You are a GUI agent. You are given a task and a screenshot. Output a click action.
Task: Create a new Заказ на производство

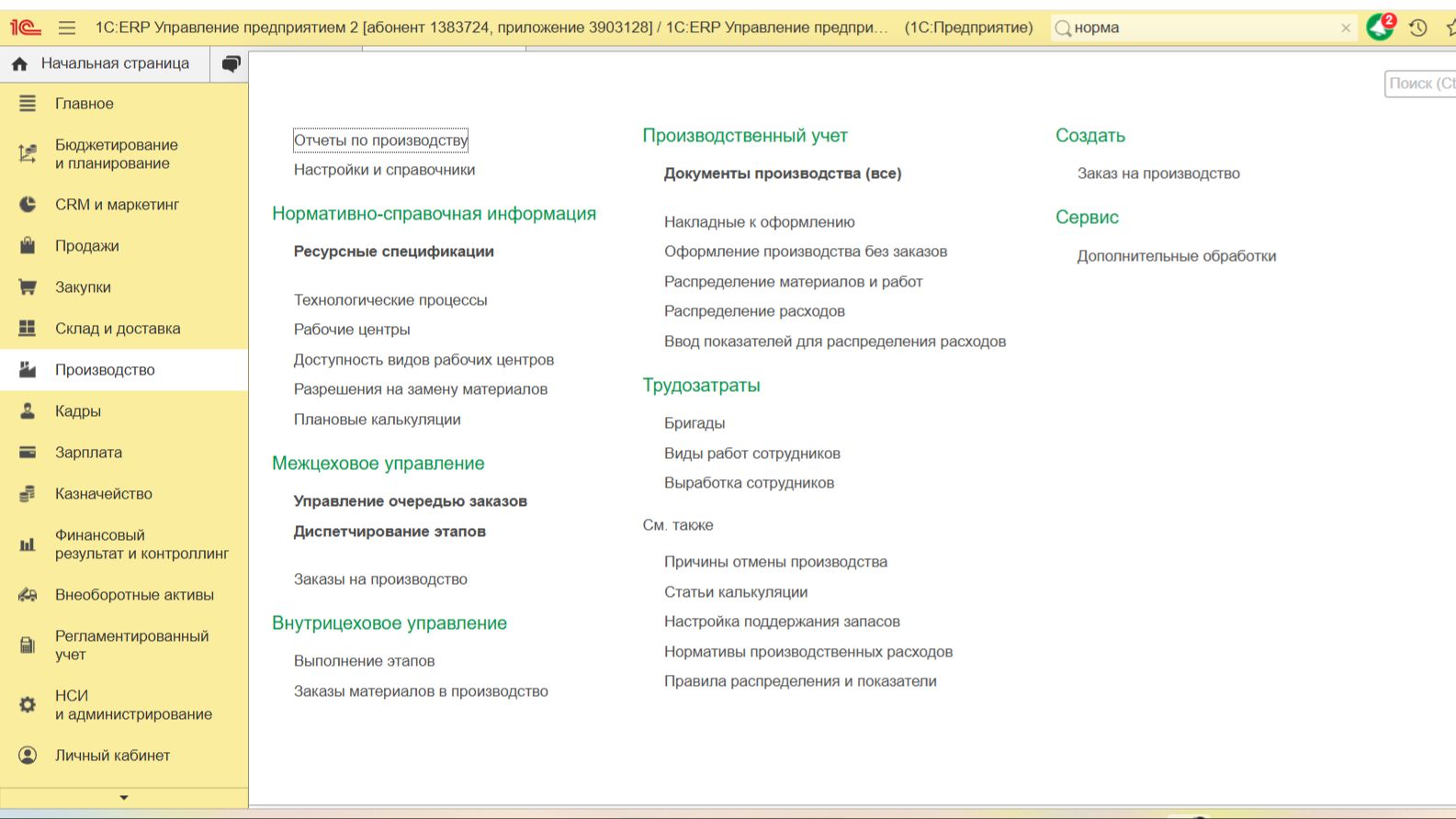click(x=1158, y=174)
